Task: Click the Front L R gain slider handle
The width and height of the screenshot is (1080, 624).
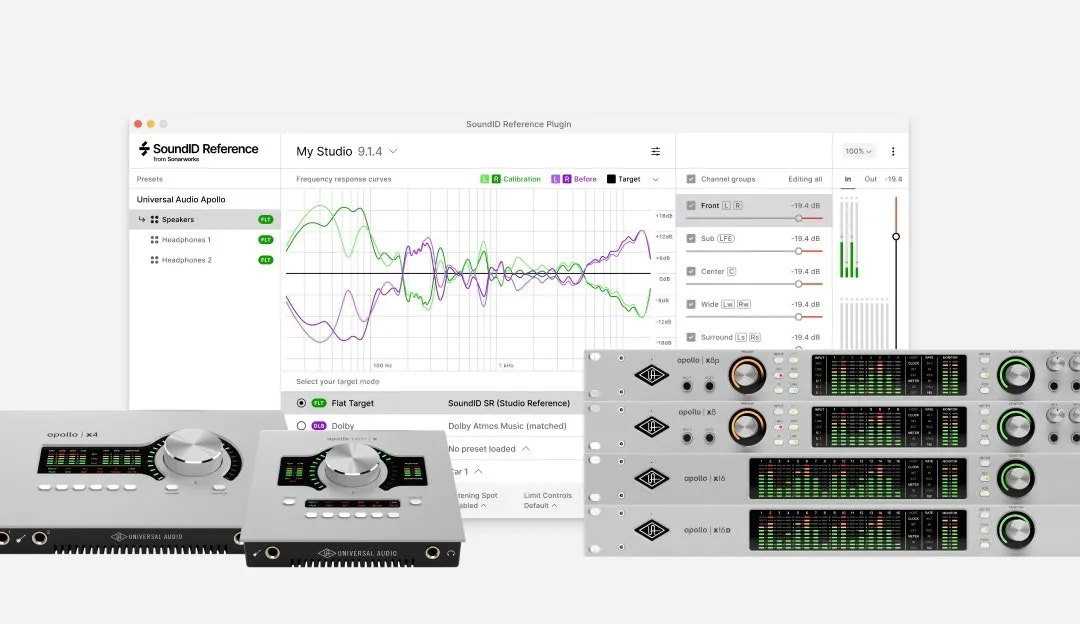Action: click(x=798, y=218)
